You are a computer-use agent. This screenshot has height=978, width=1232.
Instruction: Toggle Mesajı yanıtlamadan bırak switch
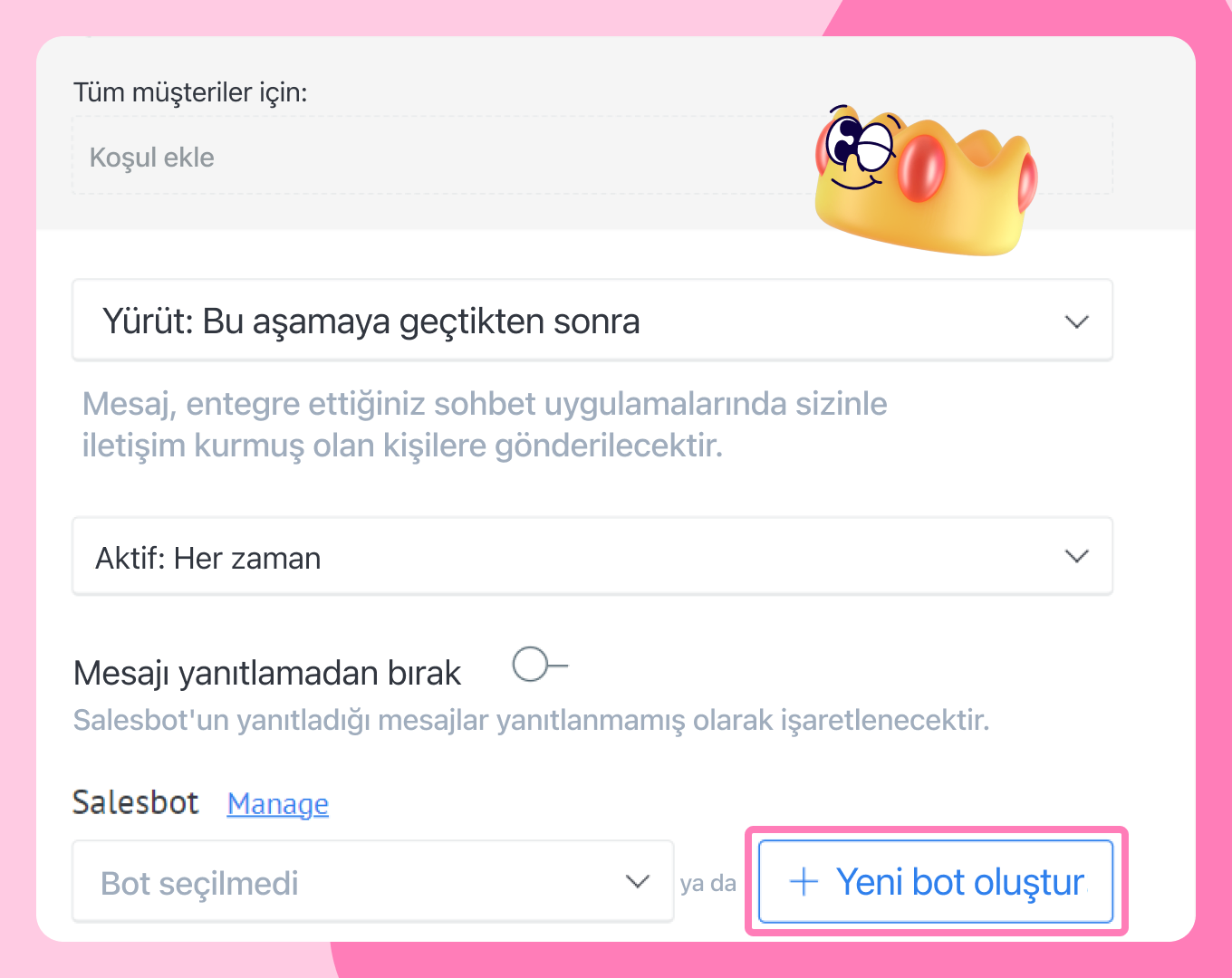540,665
